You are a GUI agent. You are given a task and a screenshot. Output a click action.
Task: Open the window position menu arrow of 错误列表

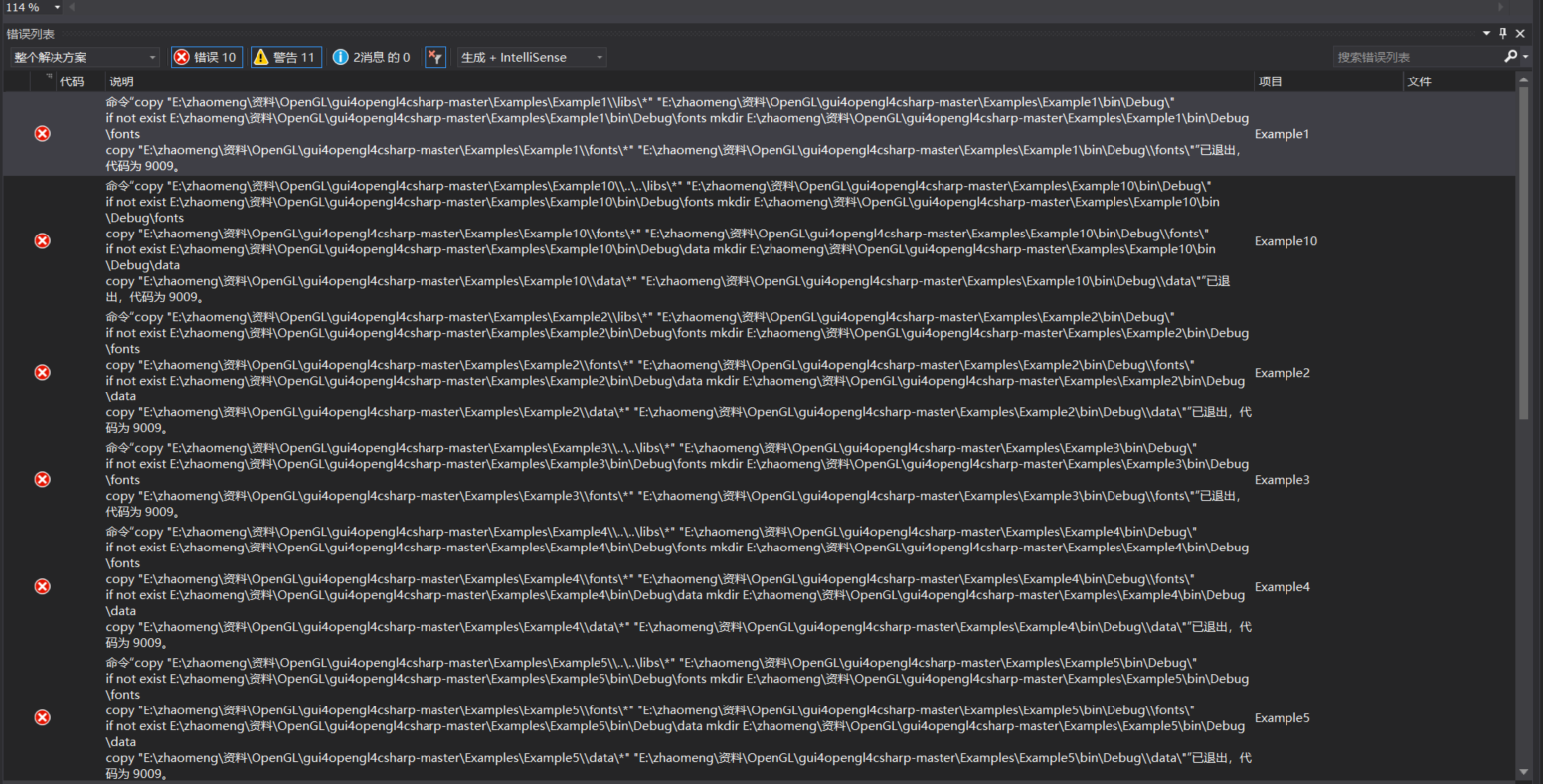click(x=1487, y=33)
